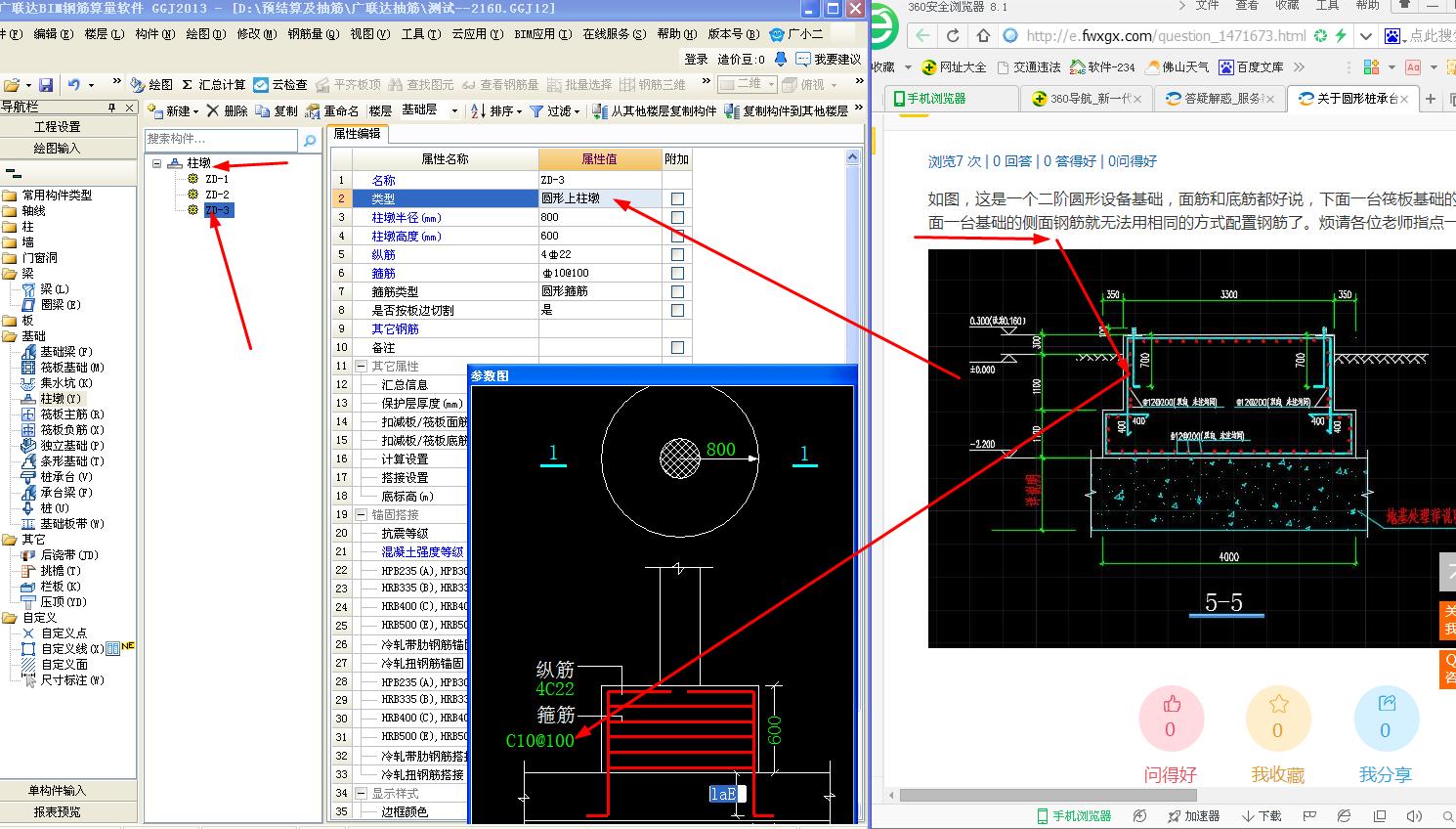Viewport: 1456px width, 829px height.
Task: Toggle 附加 checkbox for 箍筋类型 row
Action: pyautogui.click(x=677, y=291)
